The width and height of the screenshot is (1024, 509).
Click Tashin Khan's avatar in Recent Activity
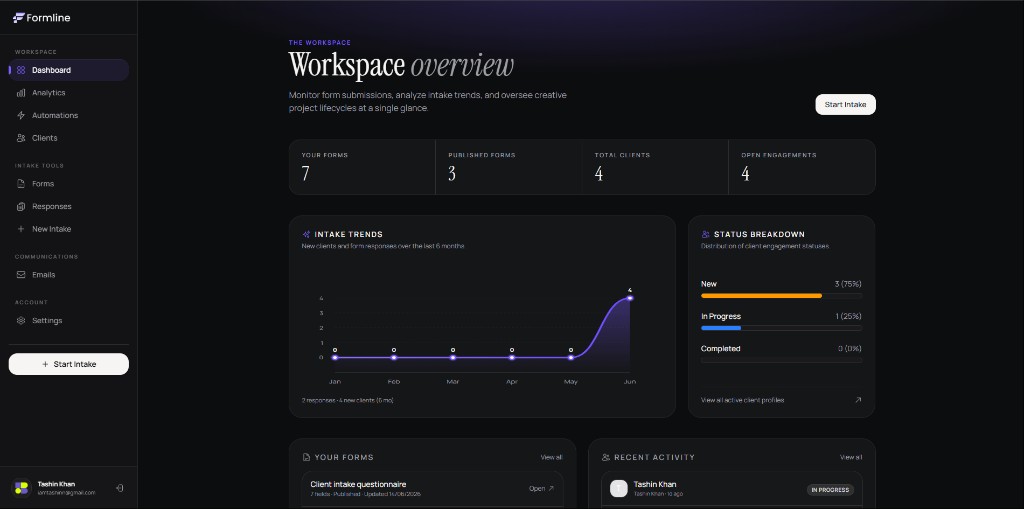[618, 488]
